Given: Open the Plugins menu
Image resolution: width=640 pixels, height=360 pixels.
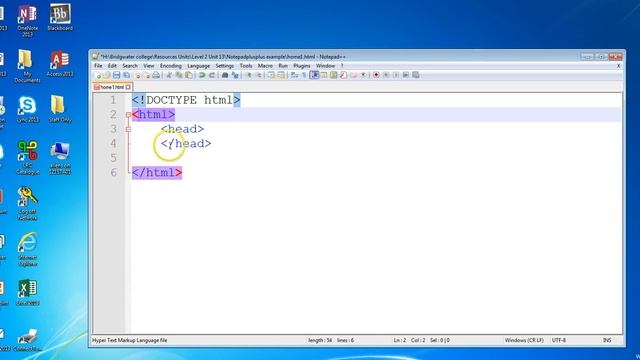Looking at the screenshot, I should (302, 66).
